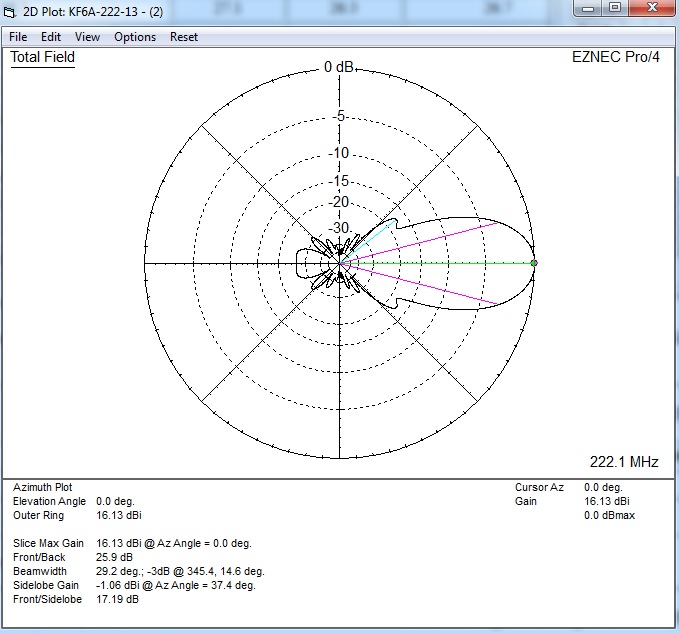The image size is (679, 633).
Task: Open the File menu
Action: (x=18, y=37)
